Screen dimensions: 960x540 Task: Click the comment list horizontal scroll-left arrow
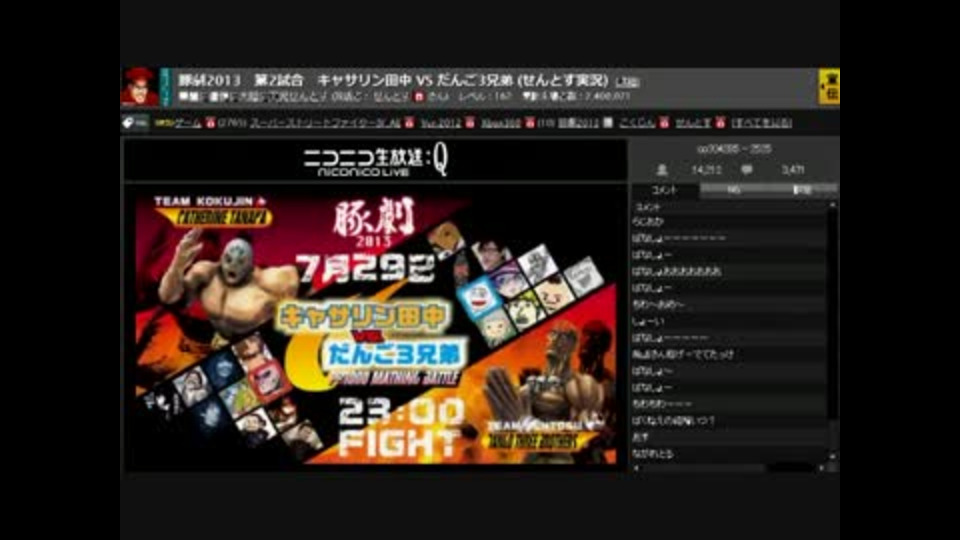click(637, 468)
